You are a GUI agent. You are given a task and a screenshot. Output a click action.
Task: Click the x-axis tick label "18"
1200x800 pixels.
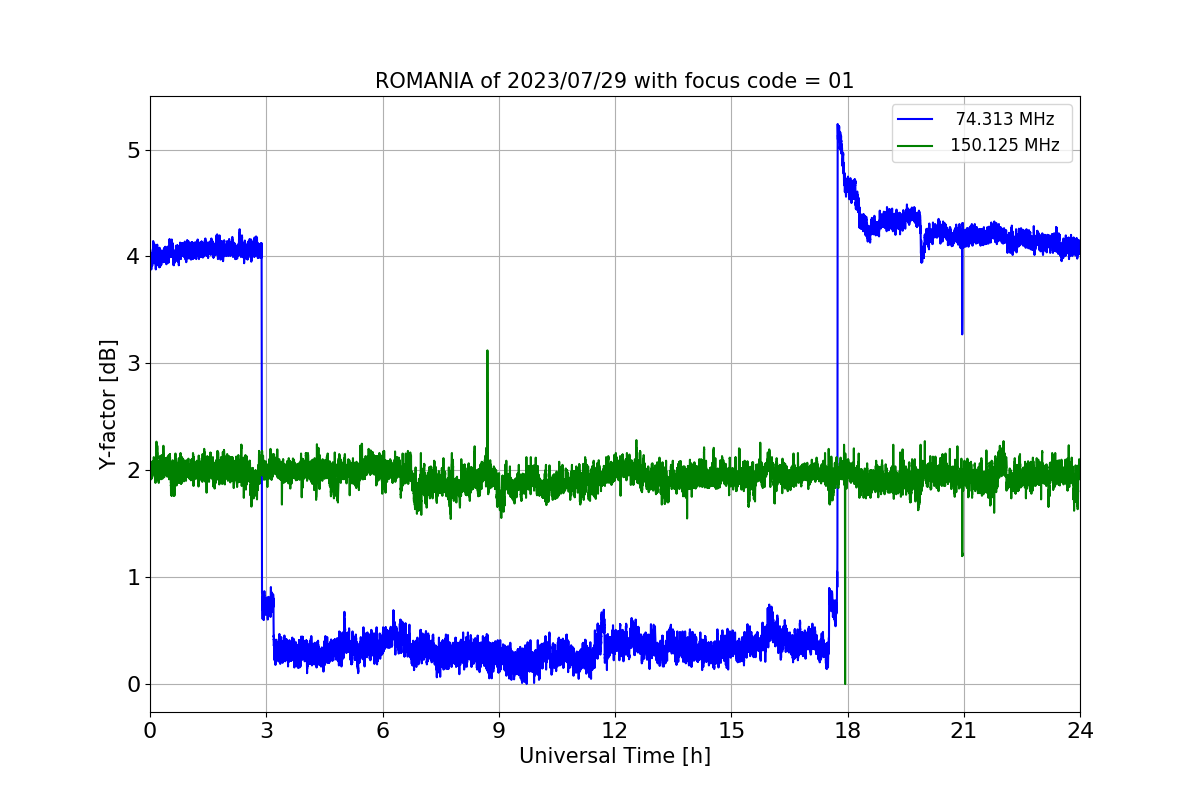tap(848, 730)
